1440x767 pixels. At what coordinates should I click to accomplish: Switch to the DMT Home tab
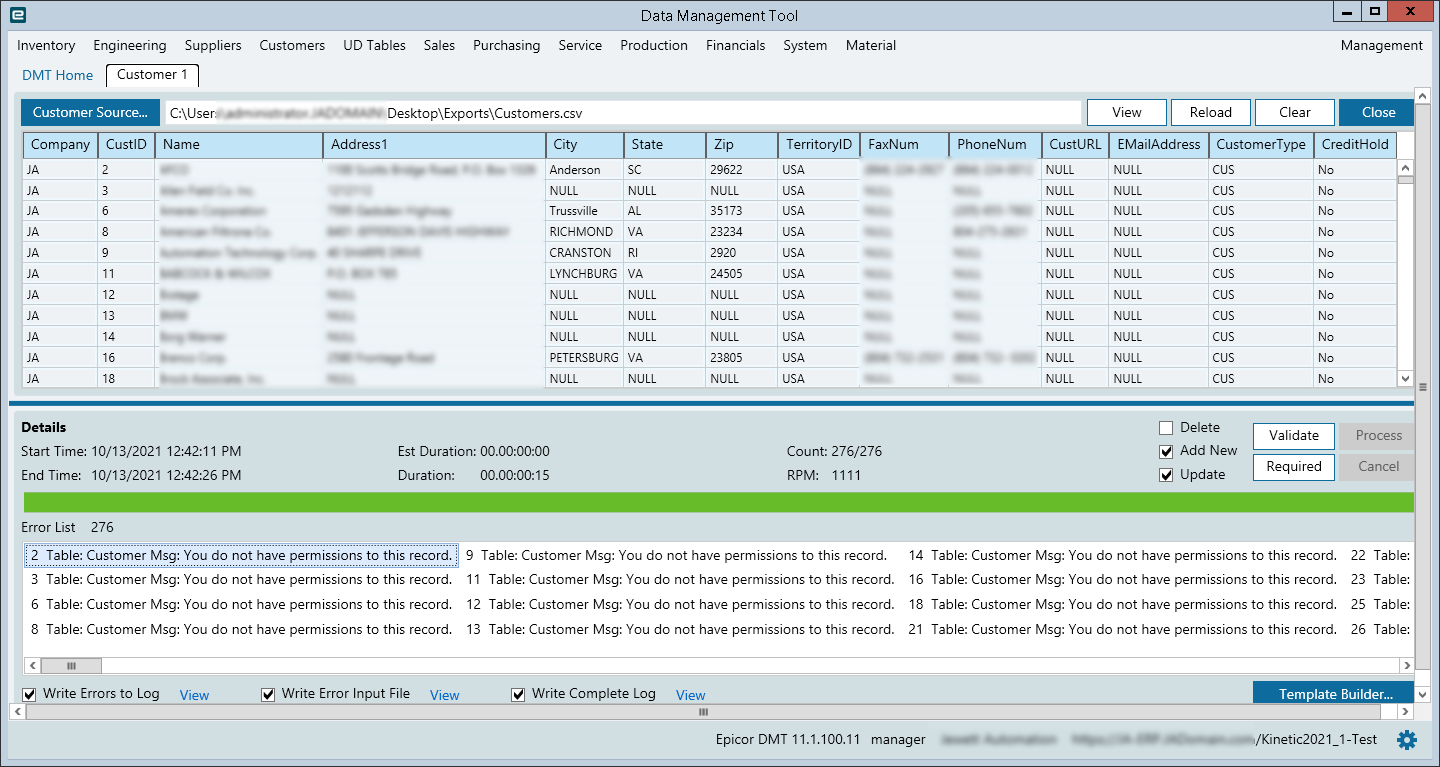click(57, 75)
